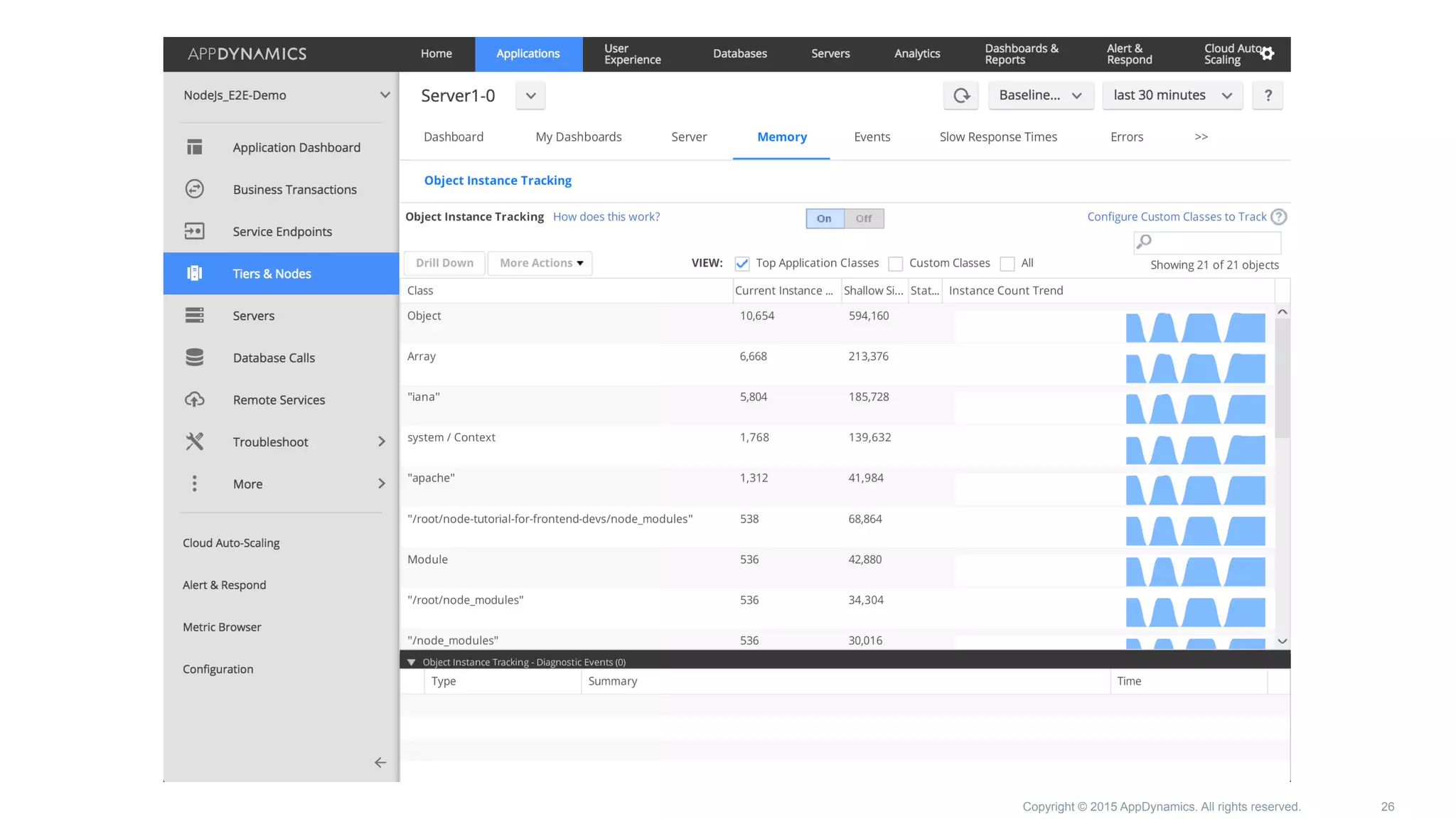
Task: Select the Object class row
Action: click(x=837, y=323)
